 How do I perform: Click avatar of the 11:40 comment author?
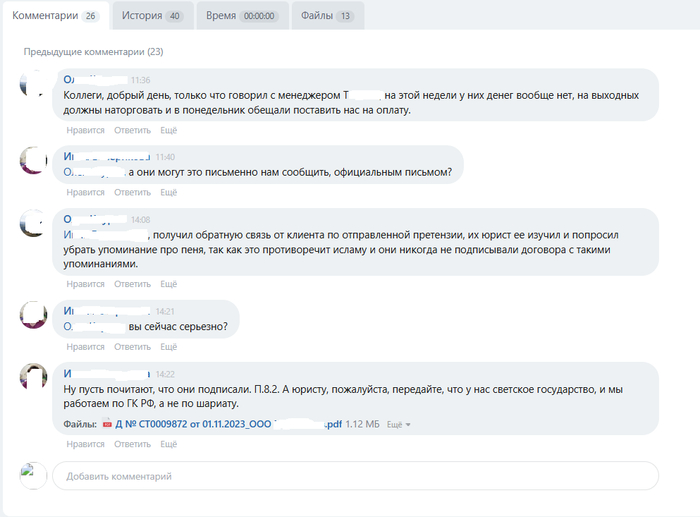tap(34, 160)
